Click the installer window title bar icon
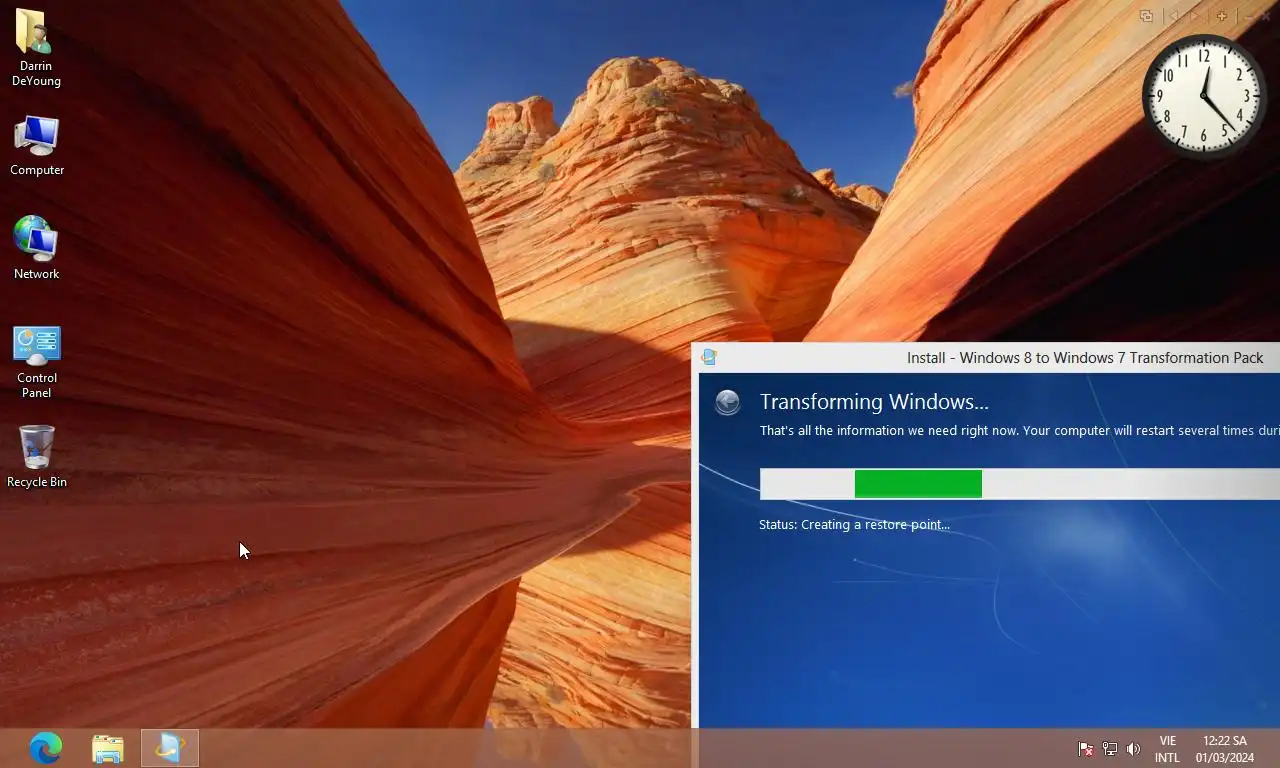The height and width of the screenshot is (768, 1280). (709, 357)
